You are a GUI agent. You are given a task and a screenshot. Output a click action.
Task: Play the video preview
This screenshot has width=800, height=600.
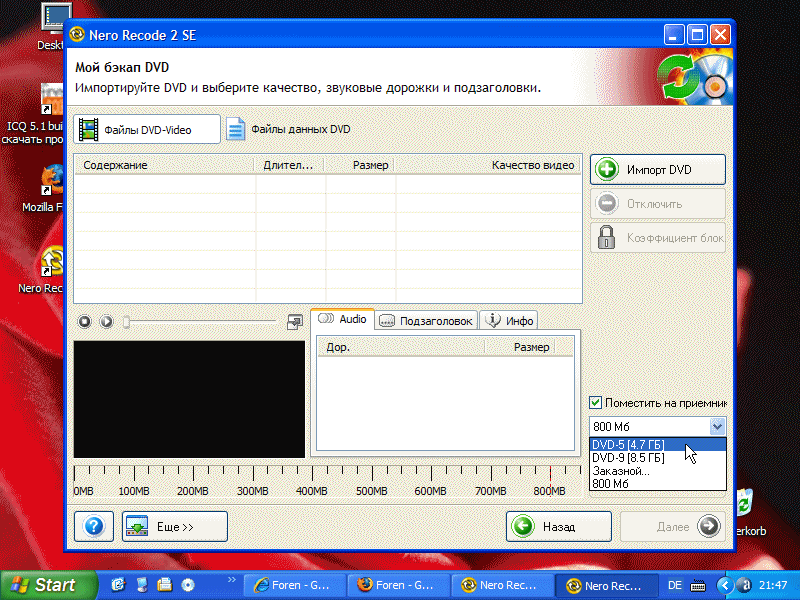point(106,321)
